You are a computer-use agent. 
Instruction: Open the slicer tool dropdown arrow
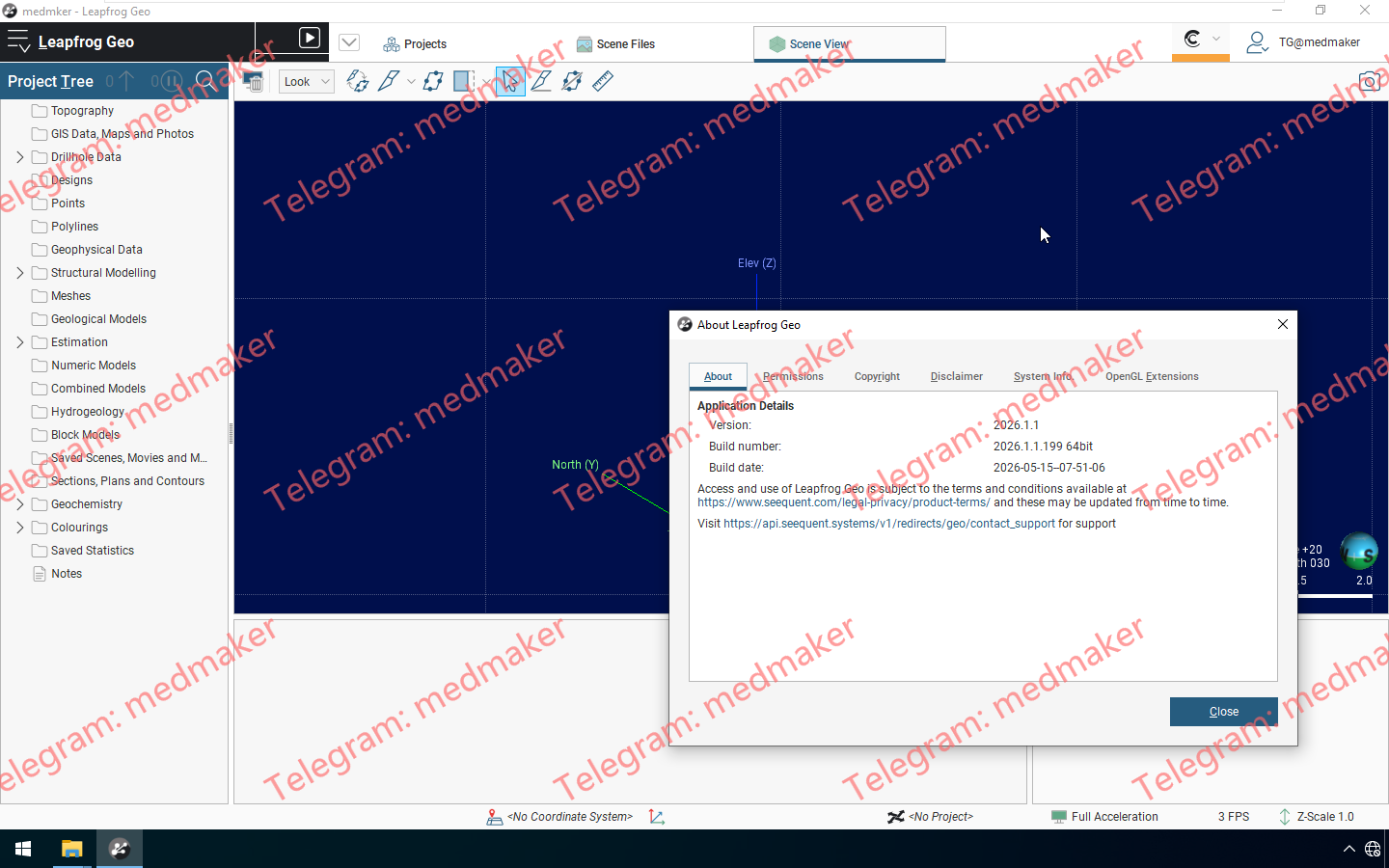point(411,82)
